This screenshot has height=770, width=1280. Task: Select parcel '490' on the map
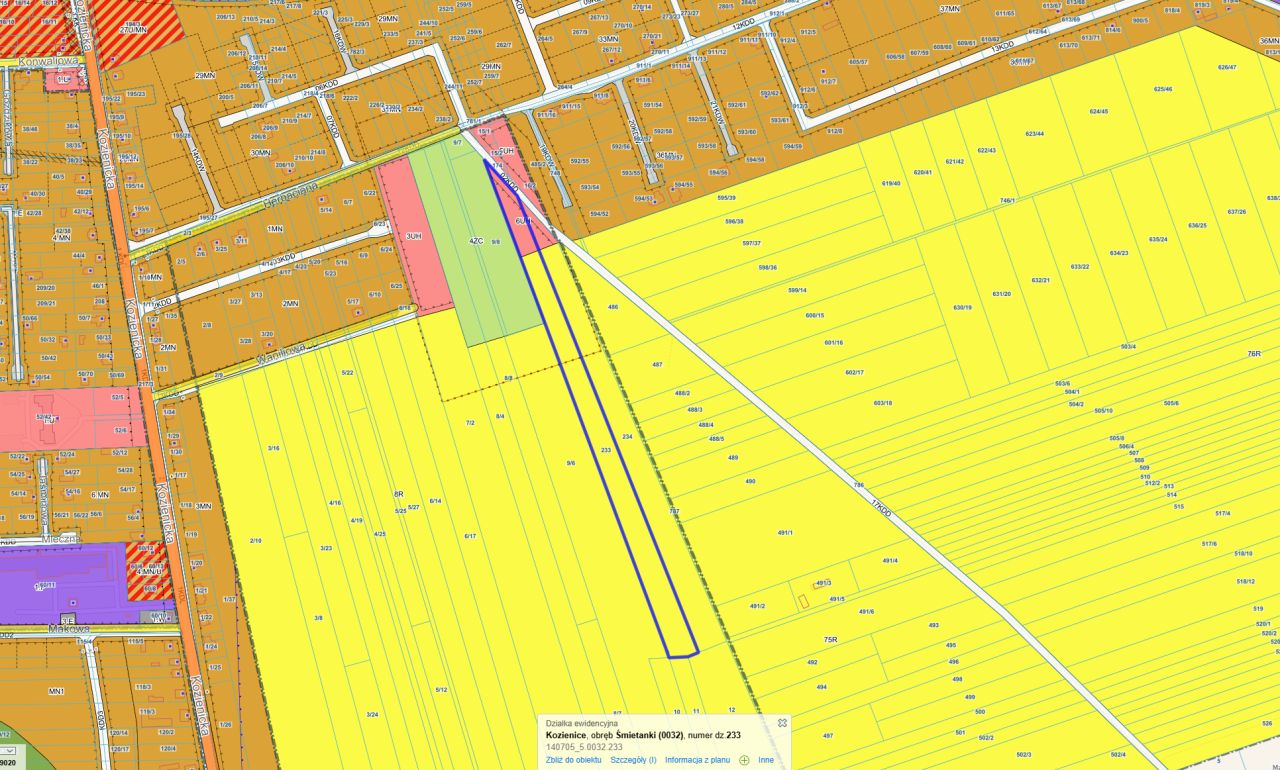tap(751, 481)
